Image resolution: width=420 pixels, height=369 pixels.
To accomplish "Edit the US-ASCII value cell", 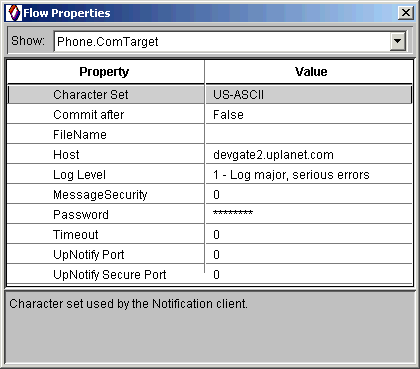I will pyautogui.click(x=309, y=95).
